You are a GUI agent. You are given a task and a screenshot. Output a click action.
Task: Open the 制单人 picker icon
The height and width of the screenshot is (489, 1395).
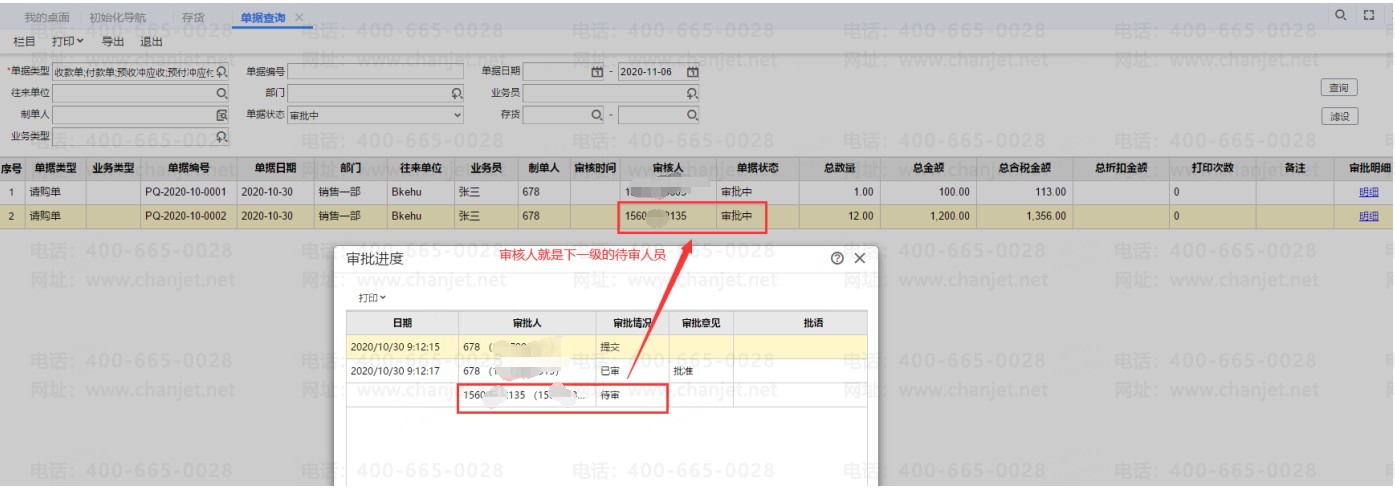(x=222, y=115)
